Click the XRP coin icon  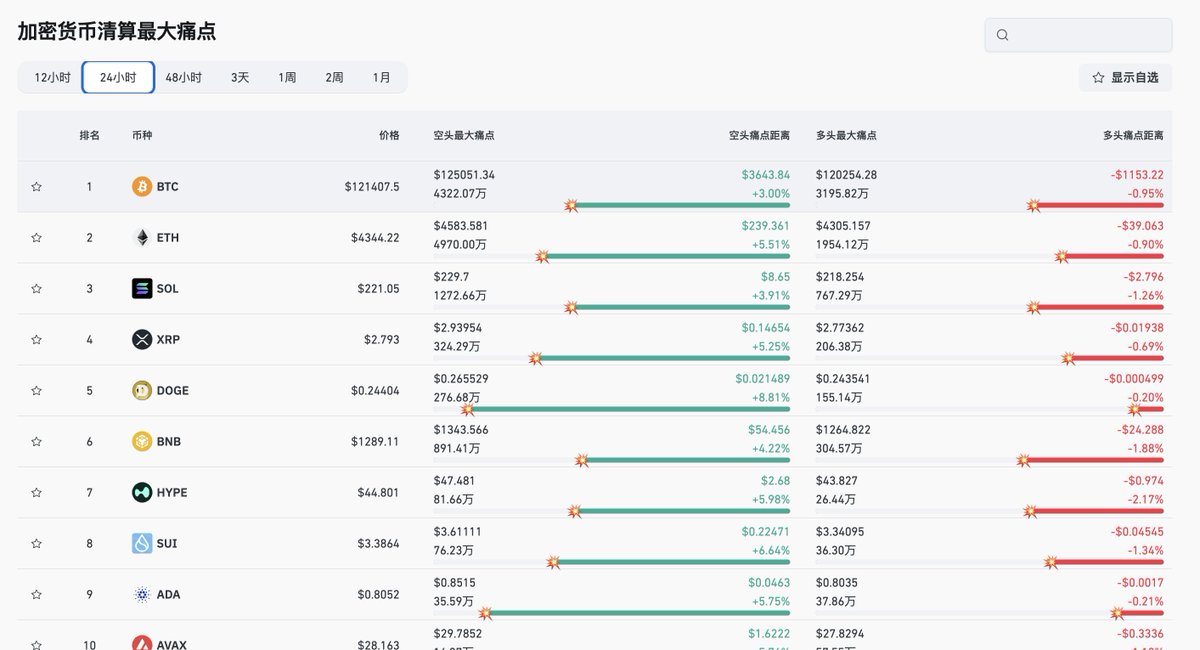tap(142, 340)
